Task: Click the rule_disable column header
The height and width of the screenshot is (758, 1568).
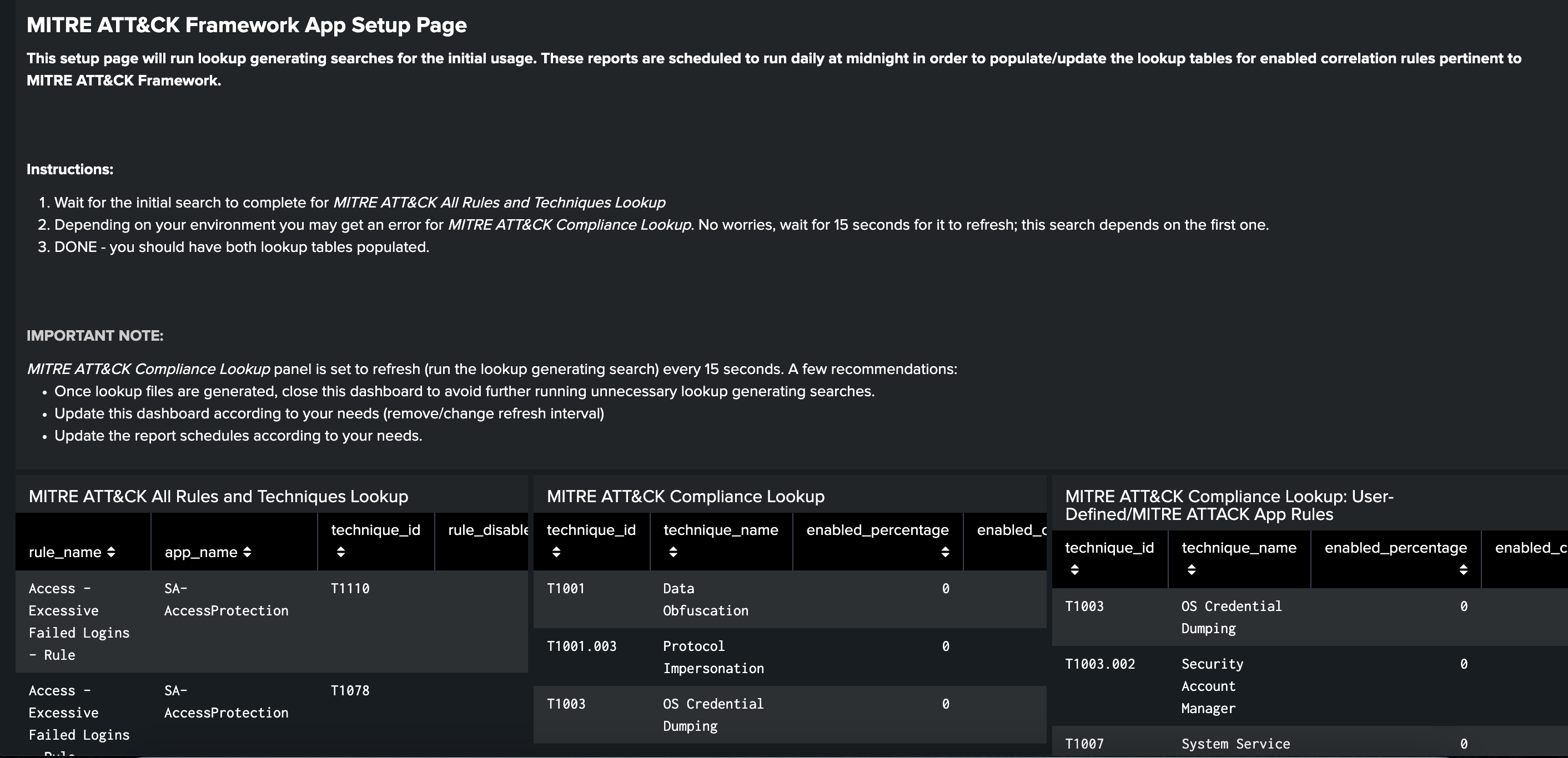Action: click(488, 530)
